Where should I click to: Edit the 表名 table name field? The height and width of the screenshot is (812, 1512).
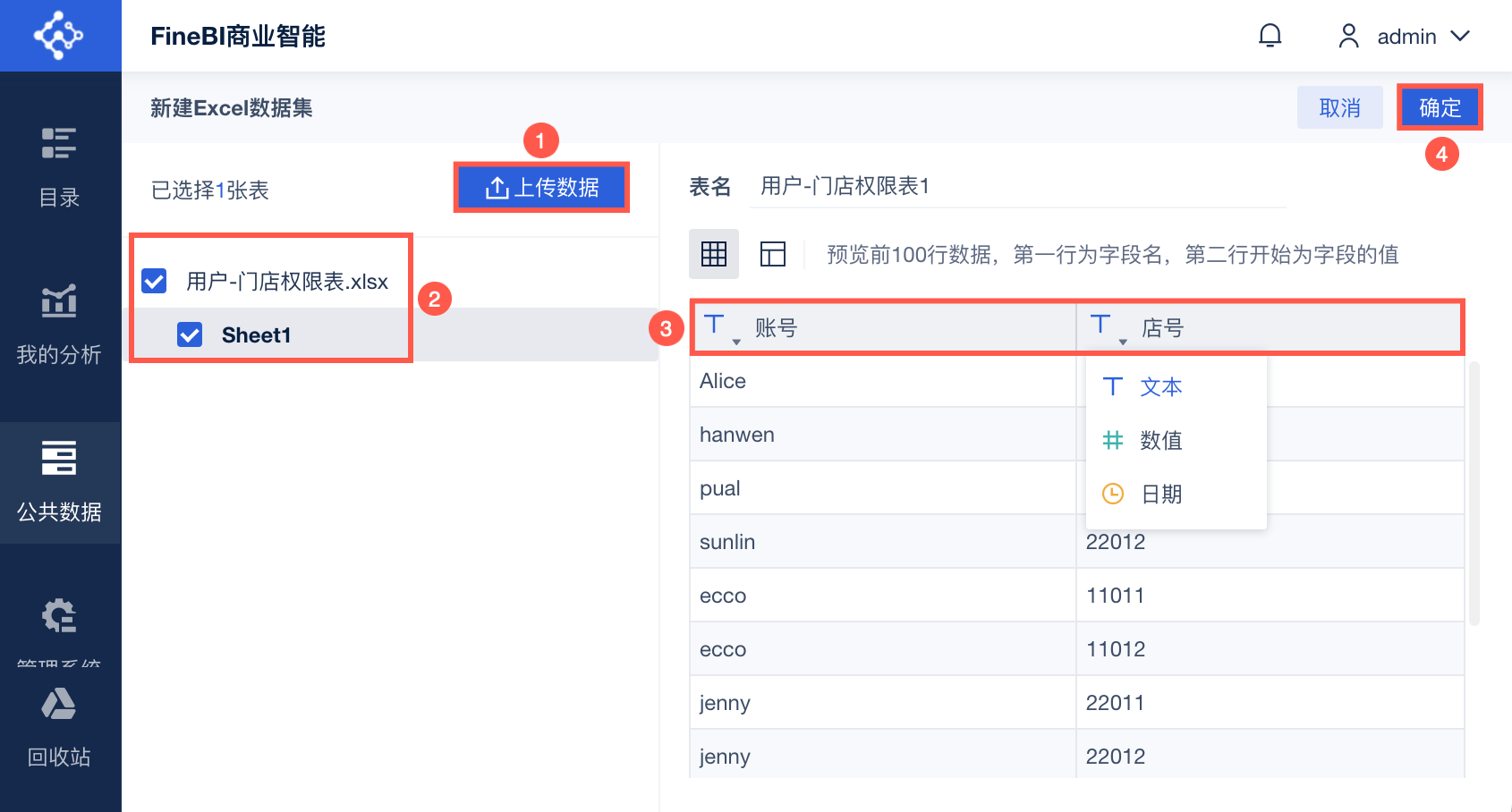tap(1017, 186)
